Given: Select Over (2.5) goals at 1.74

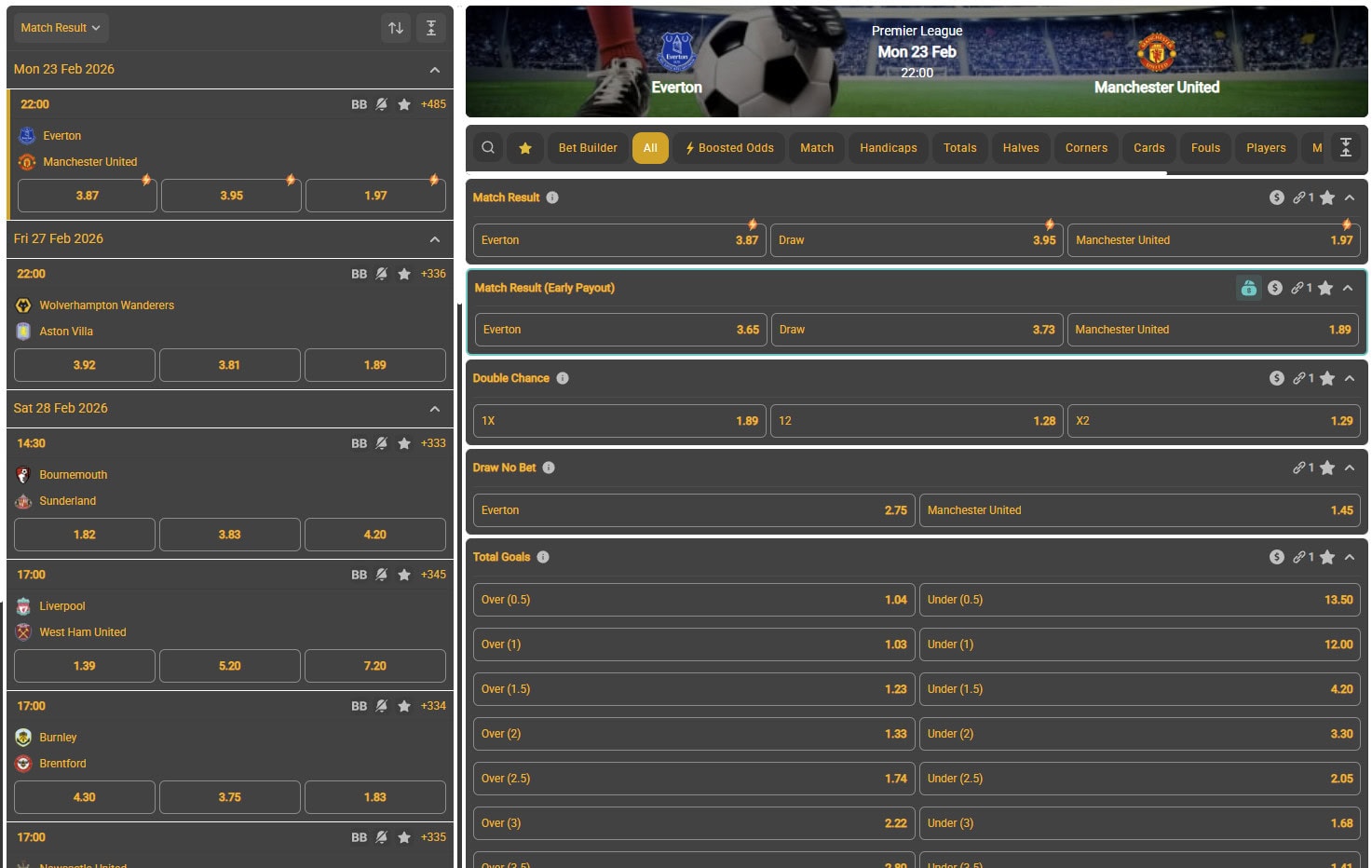Looking at the screenshot, I should (694, 779).
